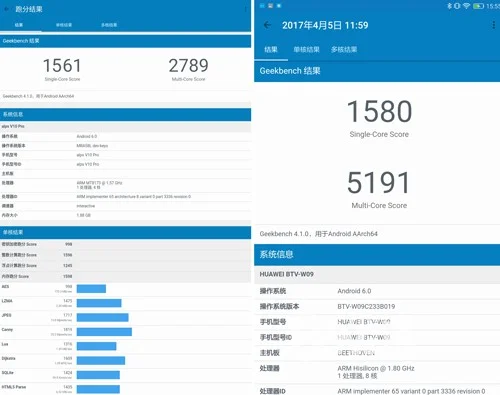This screenshot has width=500, height=395.
Task: Tap the 1580 Single-Core Score
Action: (x=379, y=118)
